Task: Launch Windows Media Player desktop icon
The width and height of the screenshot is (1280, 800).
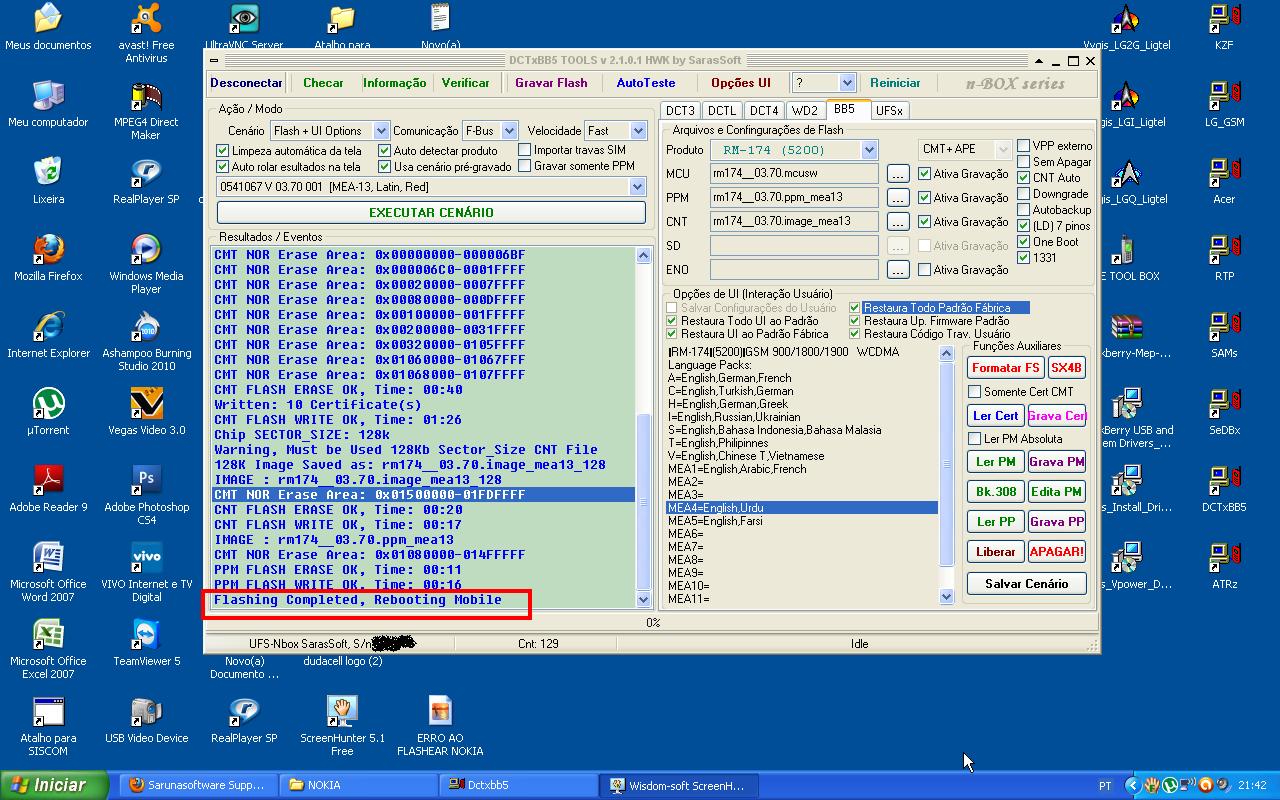Action: [146, 264]
